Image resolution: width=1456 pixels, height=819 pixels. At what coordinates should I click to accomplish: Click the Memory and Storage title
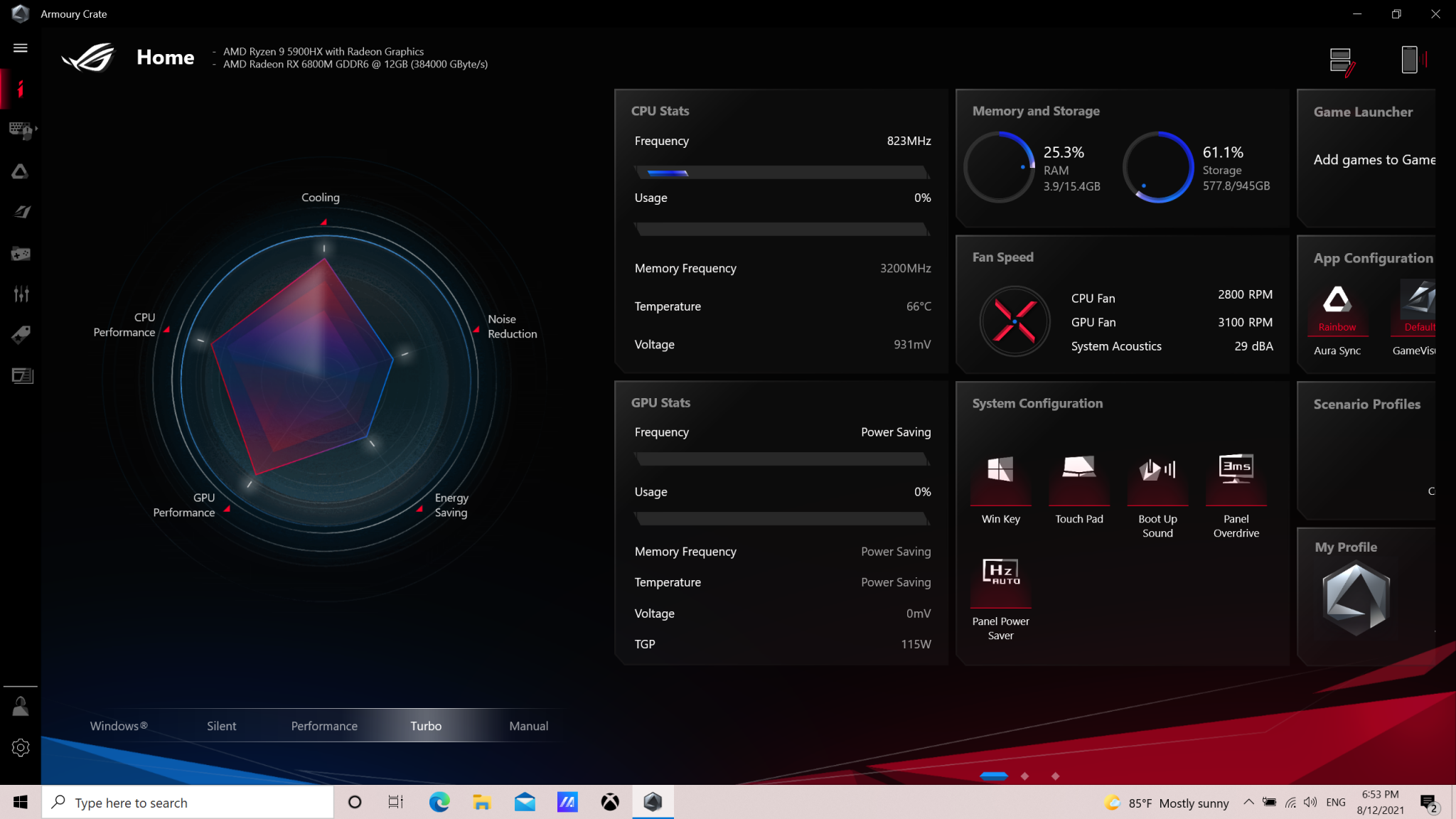(x=1036, y=111)
